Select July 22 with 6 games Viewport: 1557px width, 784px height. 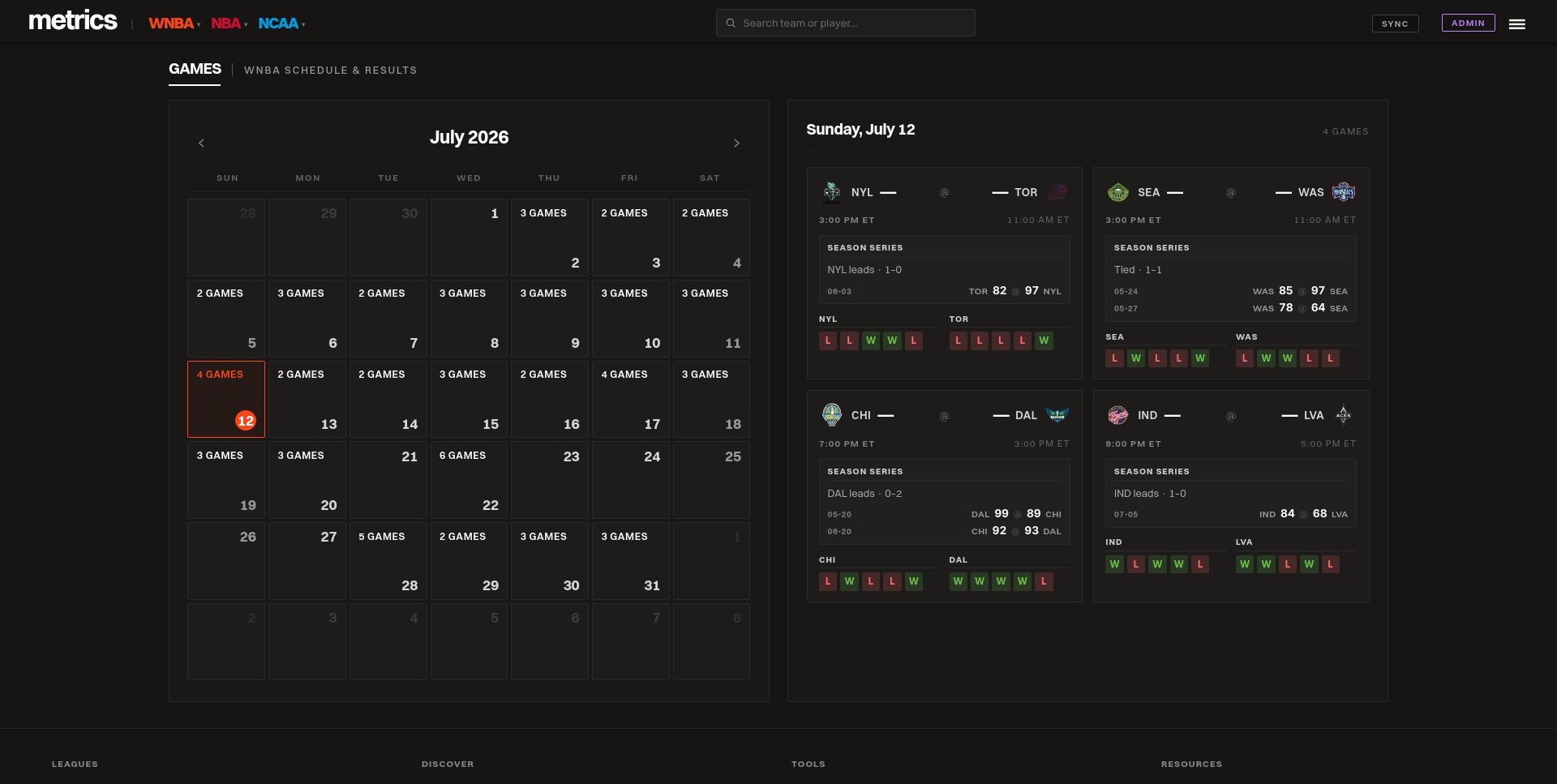469,480
